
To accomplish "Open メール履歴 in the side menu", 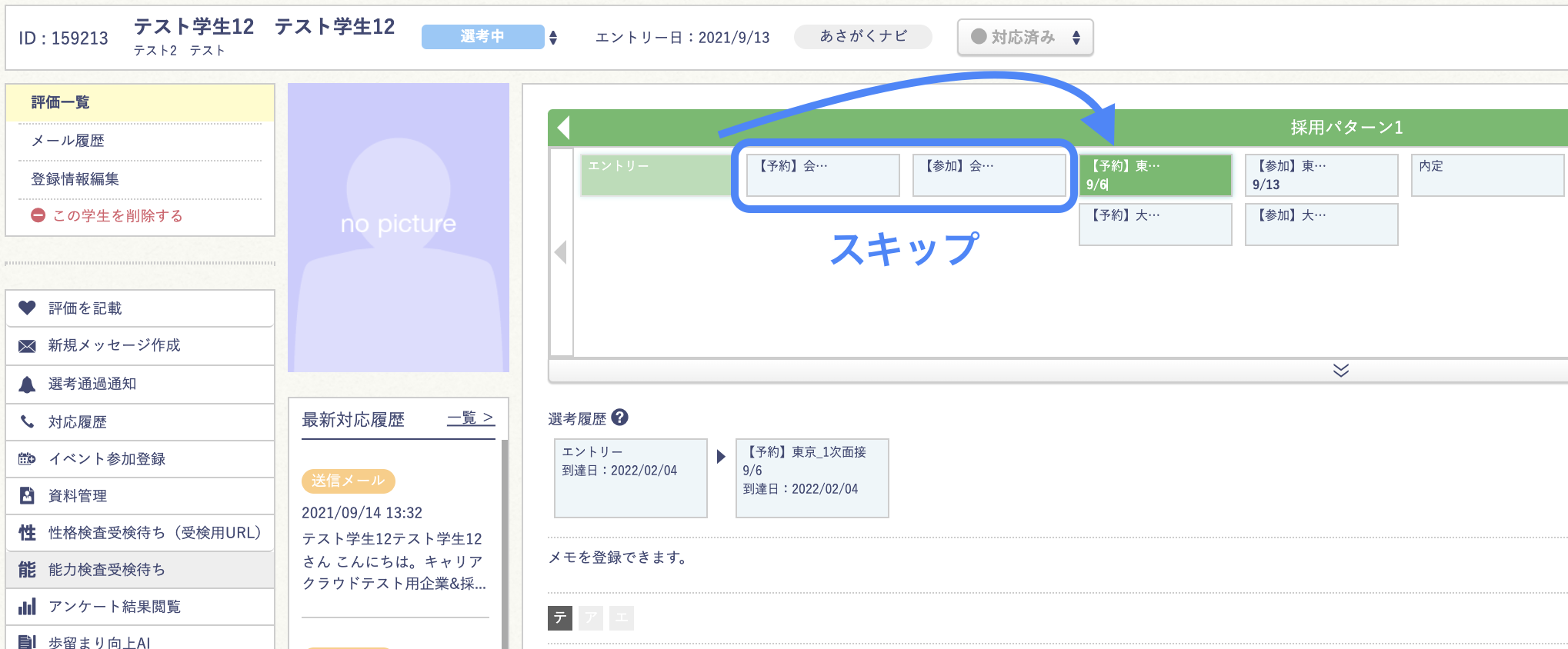I will (x=68, y=141).
